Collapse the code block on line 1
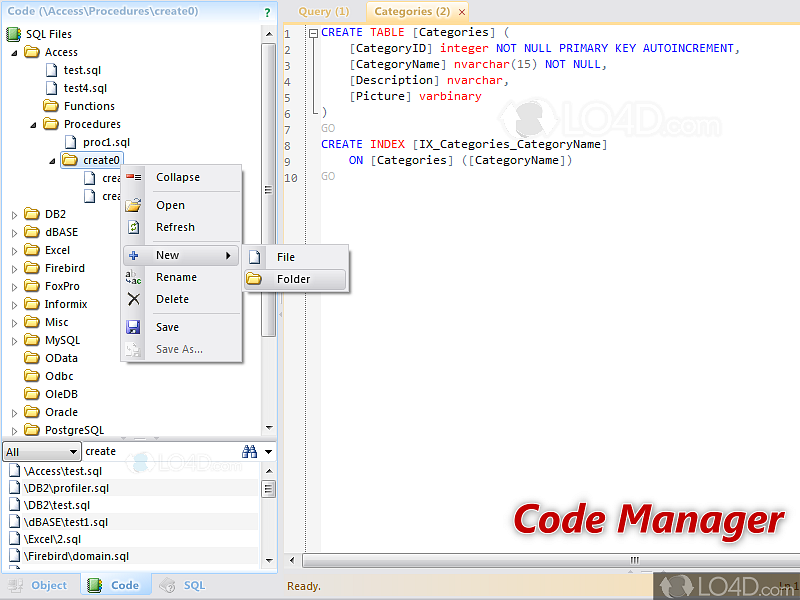This screenshot has width=800, height=600. click(x=312, y=32)
